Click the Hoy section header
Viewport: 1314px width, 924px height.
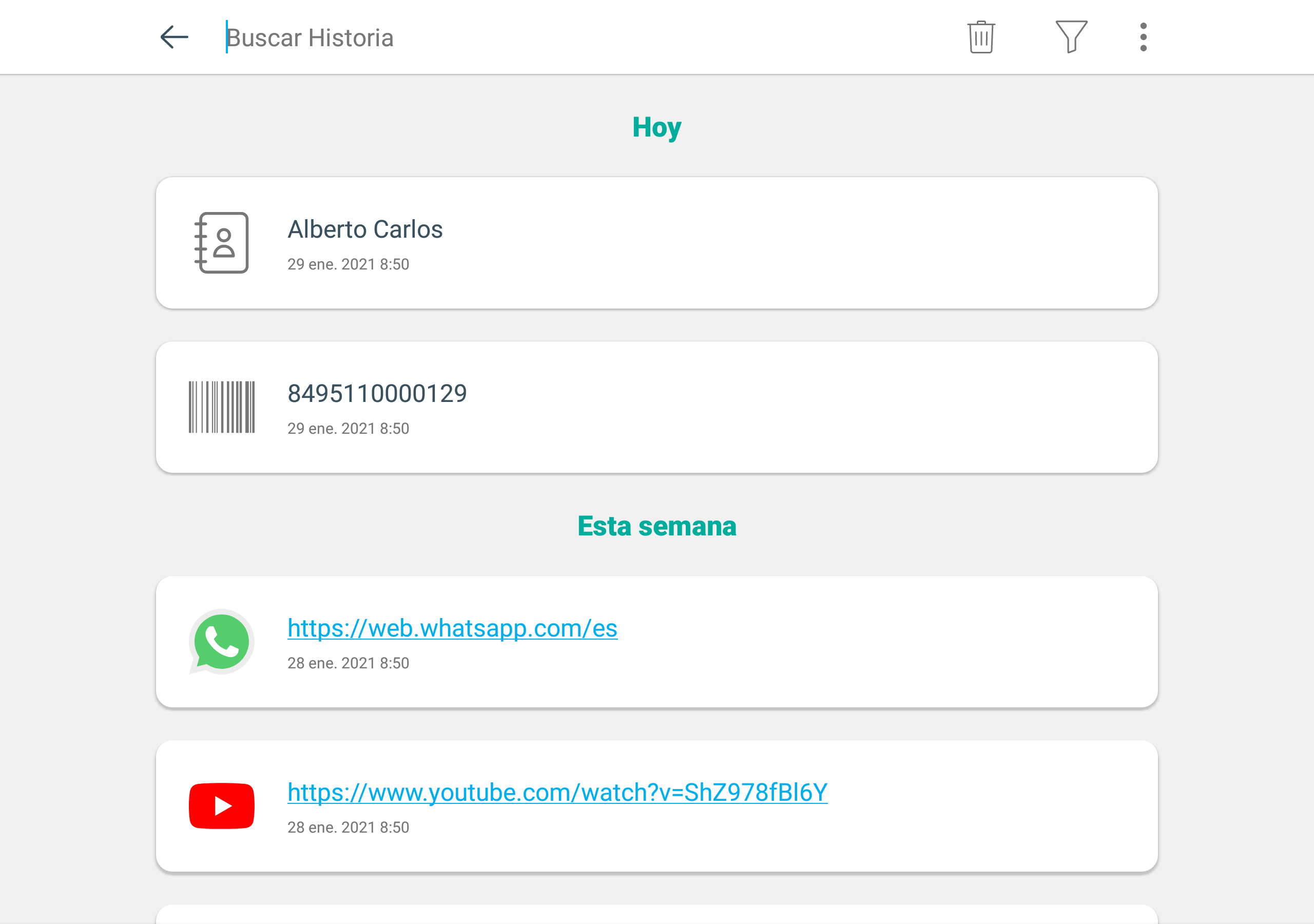(656, 128)
